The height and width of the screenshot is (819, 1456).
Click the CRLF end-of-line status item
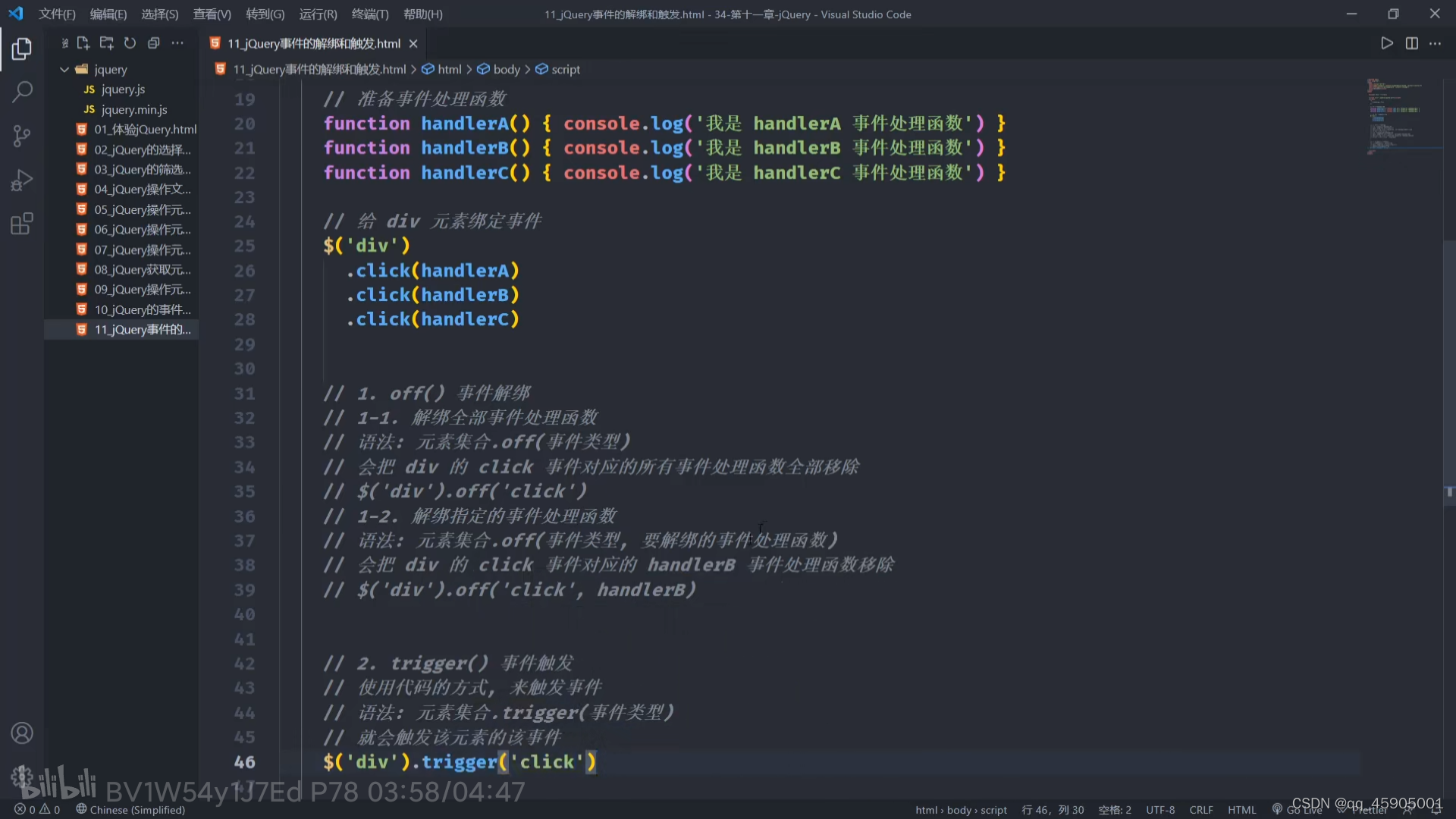click(x=1200, y=810)
